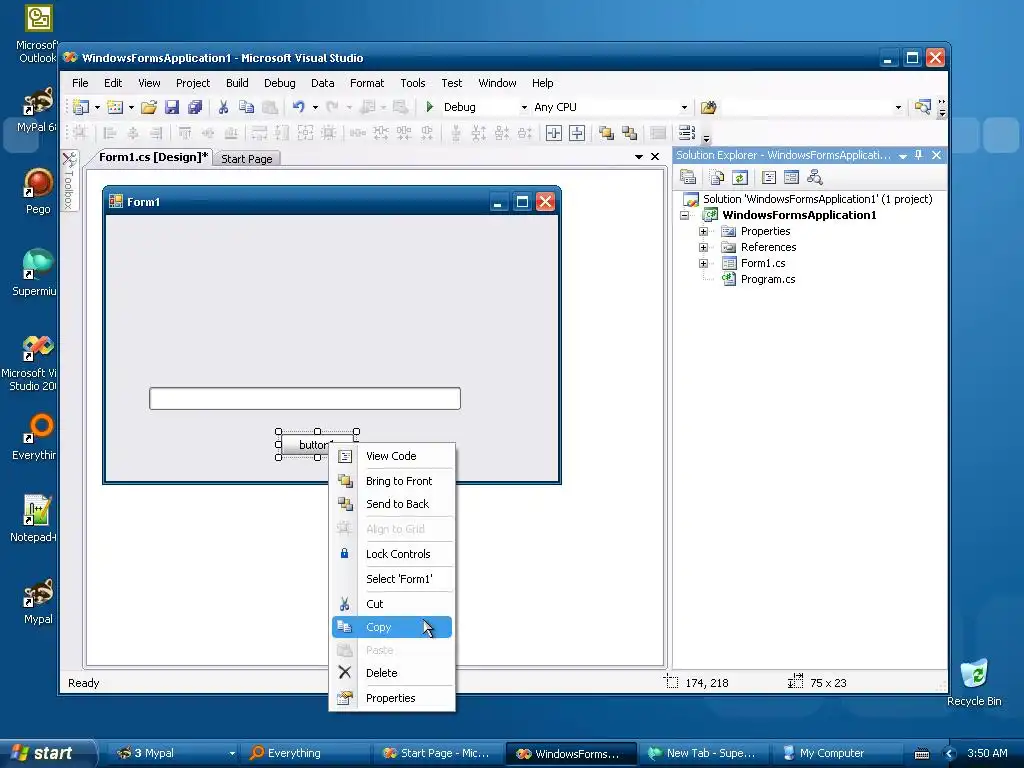Click the Send to Back layout toolbar icon
The image size is (1024, 768).
pyautogui.click(x=630, y=133)
